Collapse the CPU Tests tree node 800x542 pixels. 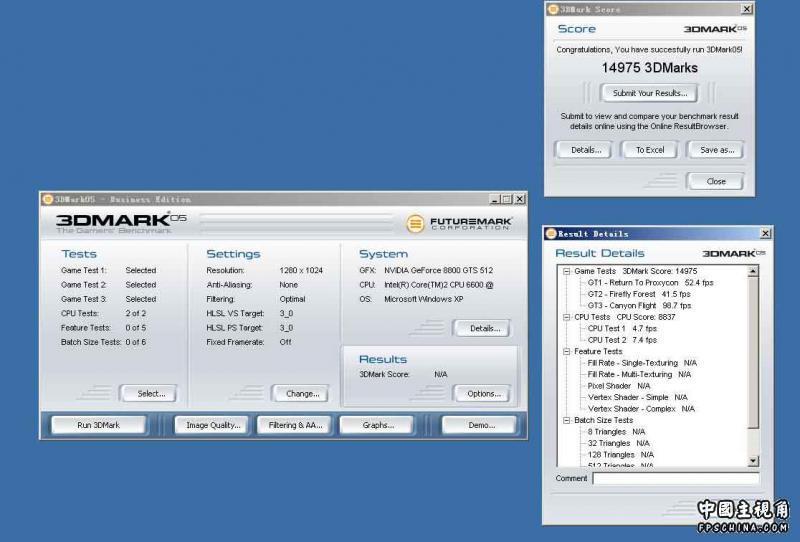click(566, 317)
